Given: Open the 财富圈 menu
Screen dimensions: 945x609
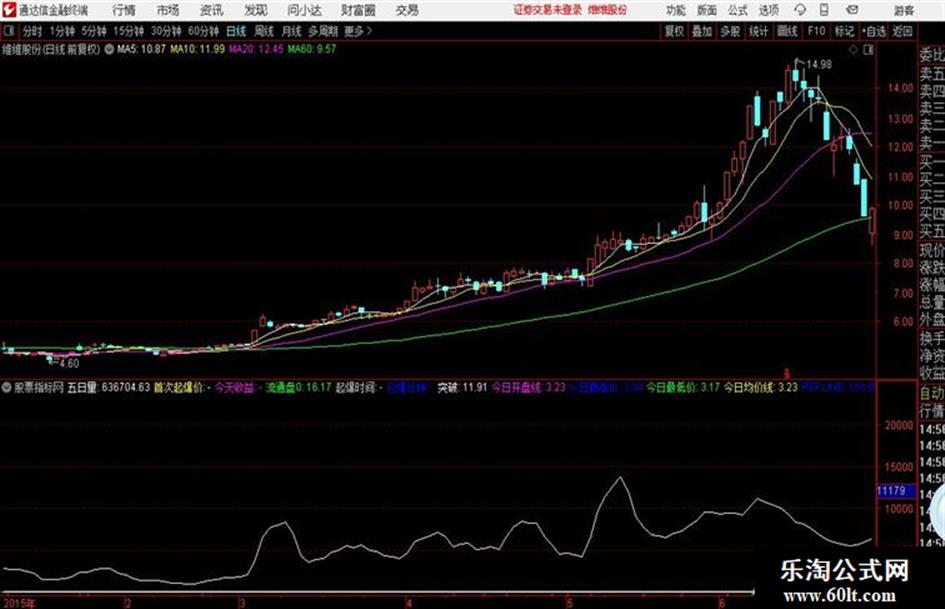Looking at the screenshot, I should click(359, 10).
